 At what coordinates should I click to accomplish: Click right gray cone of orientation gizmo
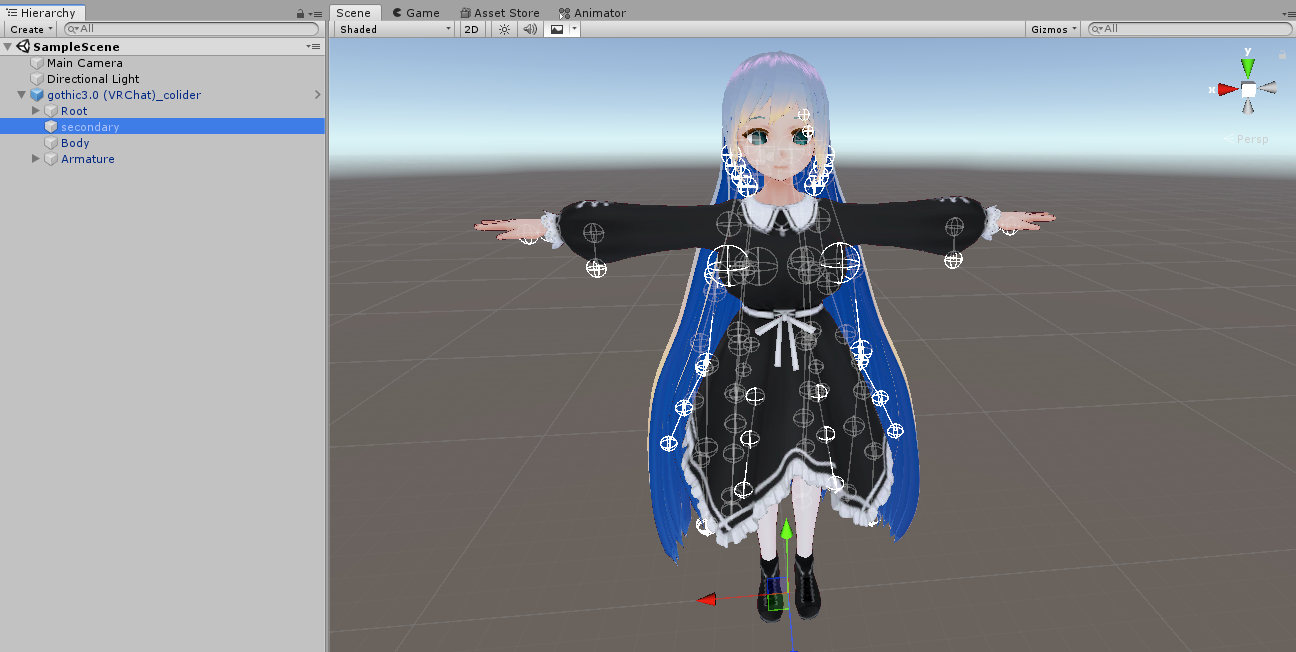tap(1268, 88)
